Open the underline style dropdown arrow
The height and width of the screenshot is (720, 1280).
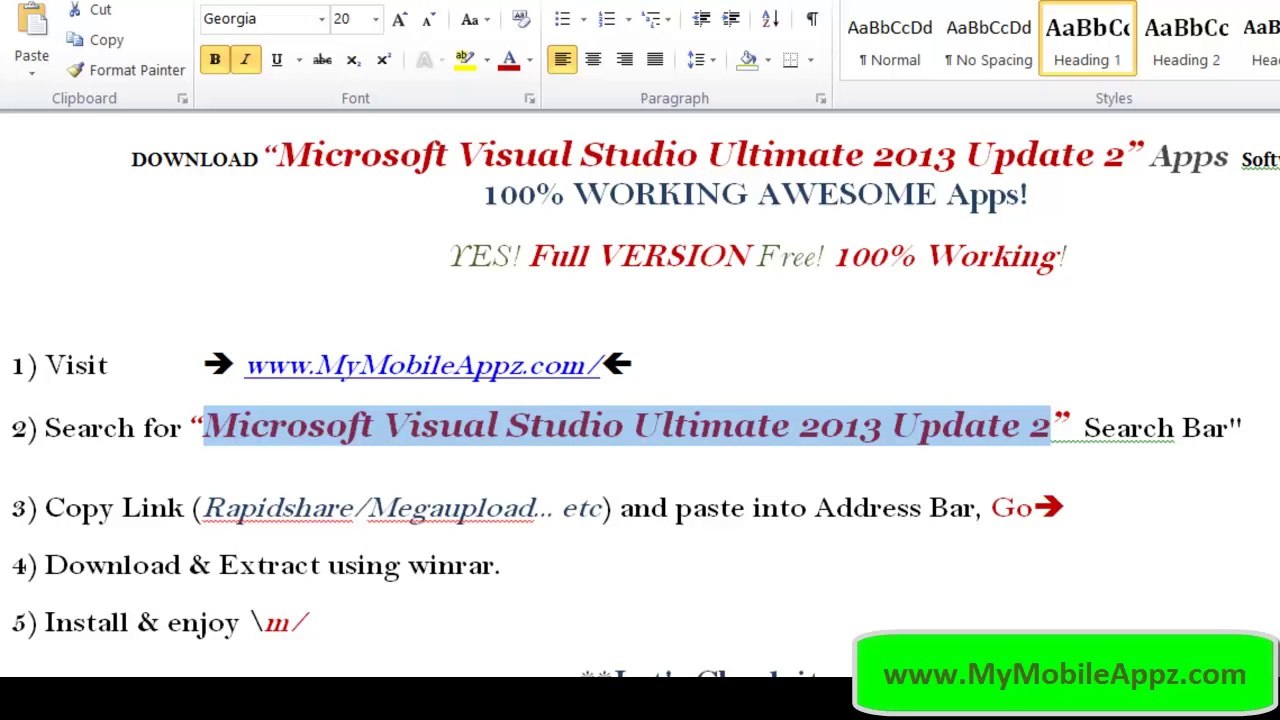(298, 60)
